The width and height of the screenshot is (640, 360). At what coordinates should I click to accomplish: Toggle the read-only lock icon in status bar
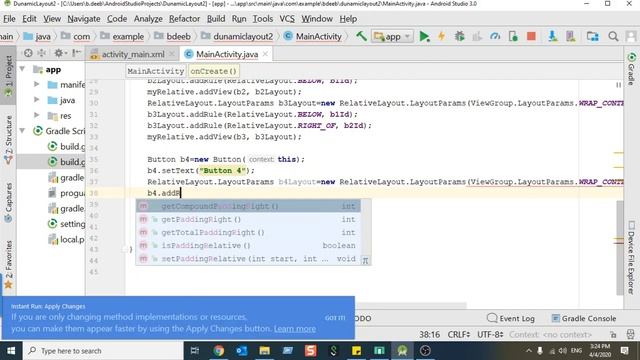(x=613, y=335)
